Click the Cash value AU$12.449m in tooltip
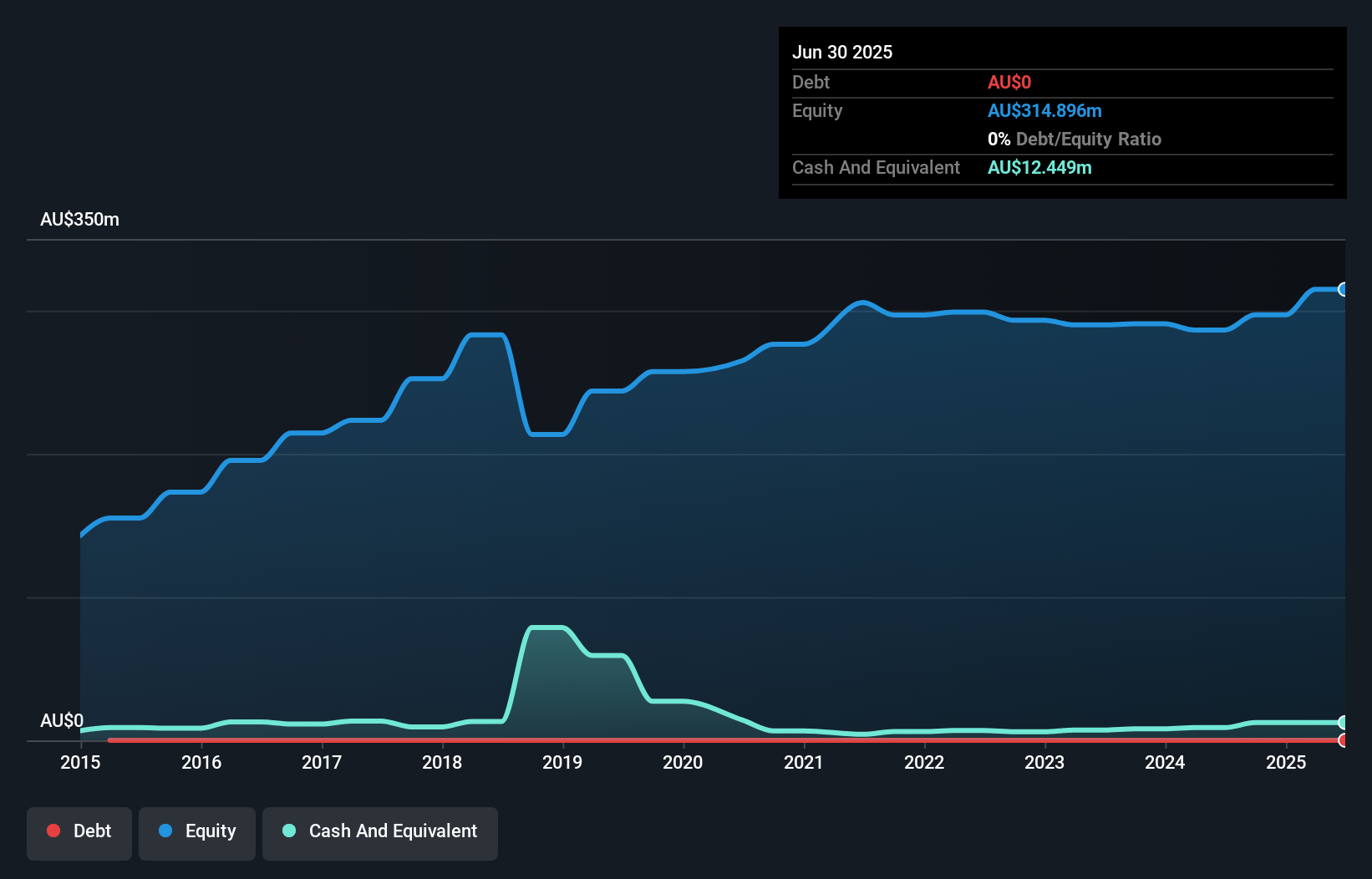The height and width of the screenshot is (879, 1372). click(x=1039, y=167)
